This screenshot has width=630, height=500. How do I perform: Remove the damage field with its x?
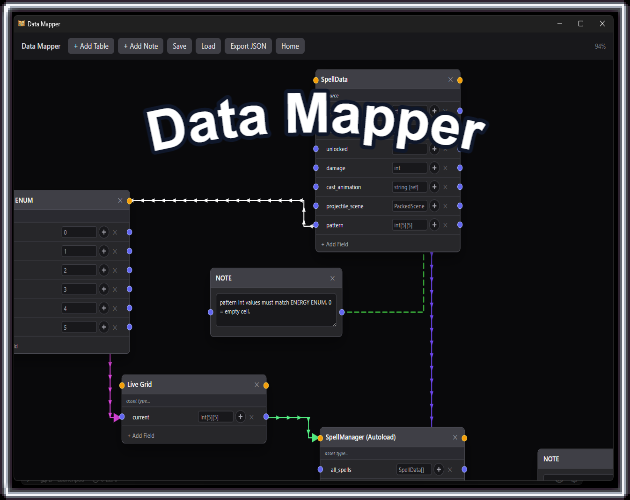pos(445,168)
